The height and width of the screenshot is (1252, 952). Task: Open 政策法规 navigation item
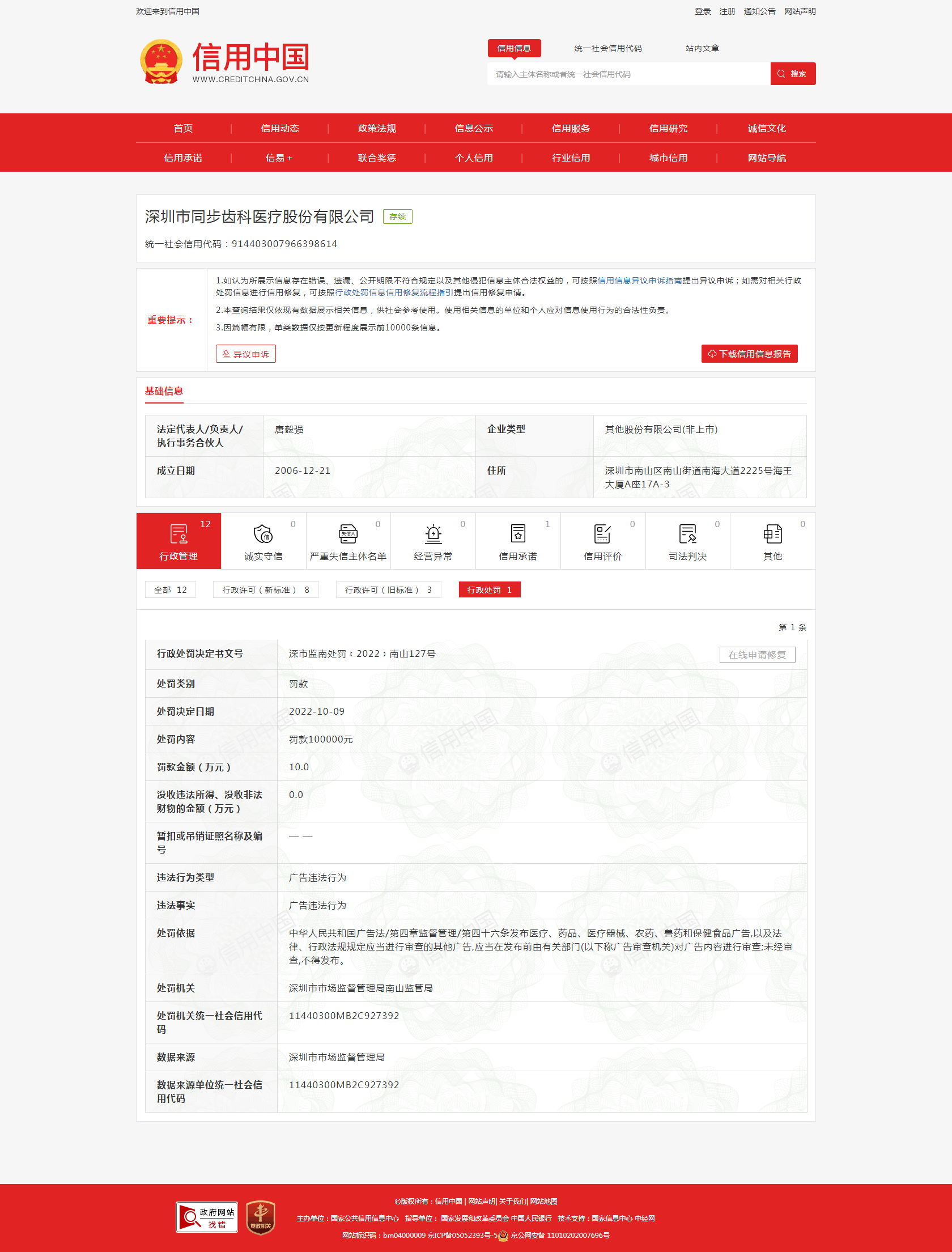click(x=377, y=128)
